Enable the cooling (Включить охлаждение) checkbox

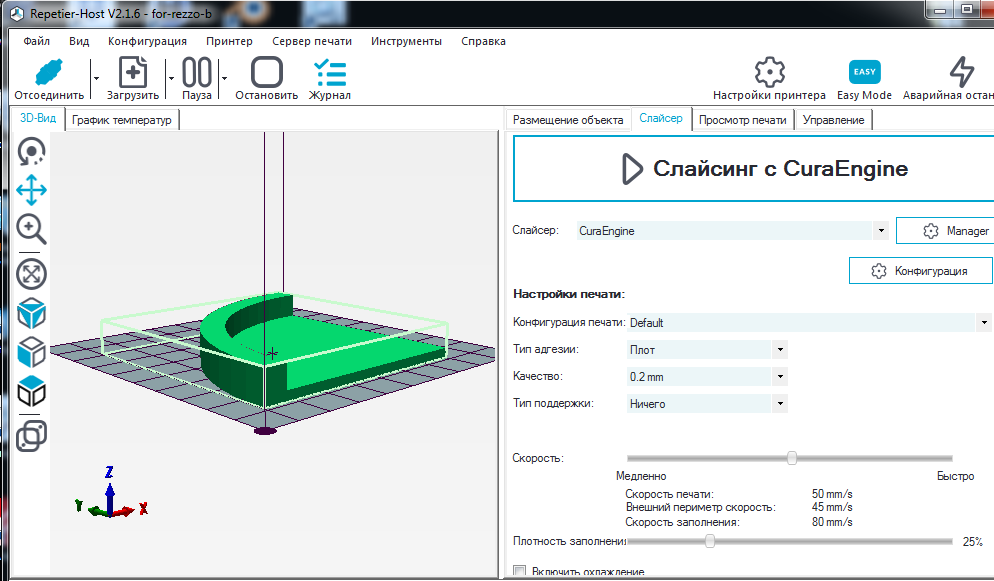(x=520, y=571)
